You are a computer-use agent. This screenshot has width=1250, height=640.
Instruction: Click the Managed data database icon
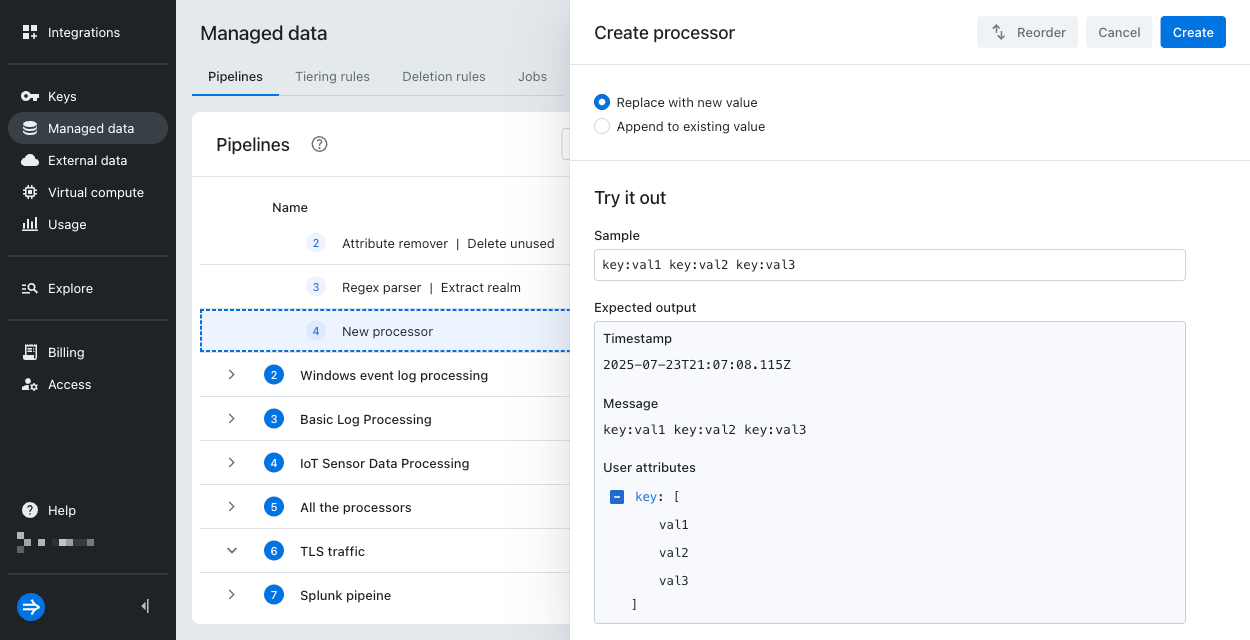tap(30, 128)
